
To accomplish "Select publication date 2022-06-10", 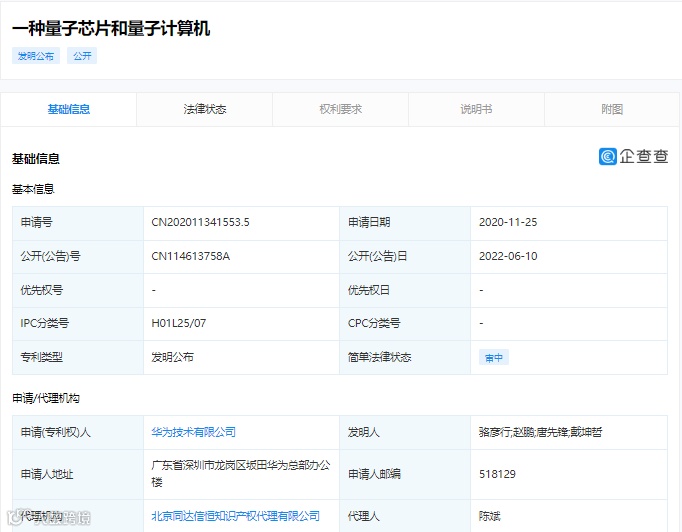I will click(508, 256).
